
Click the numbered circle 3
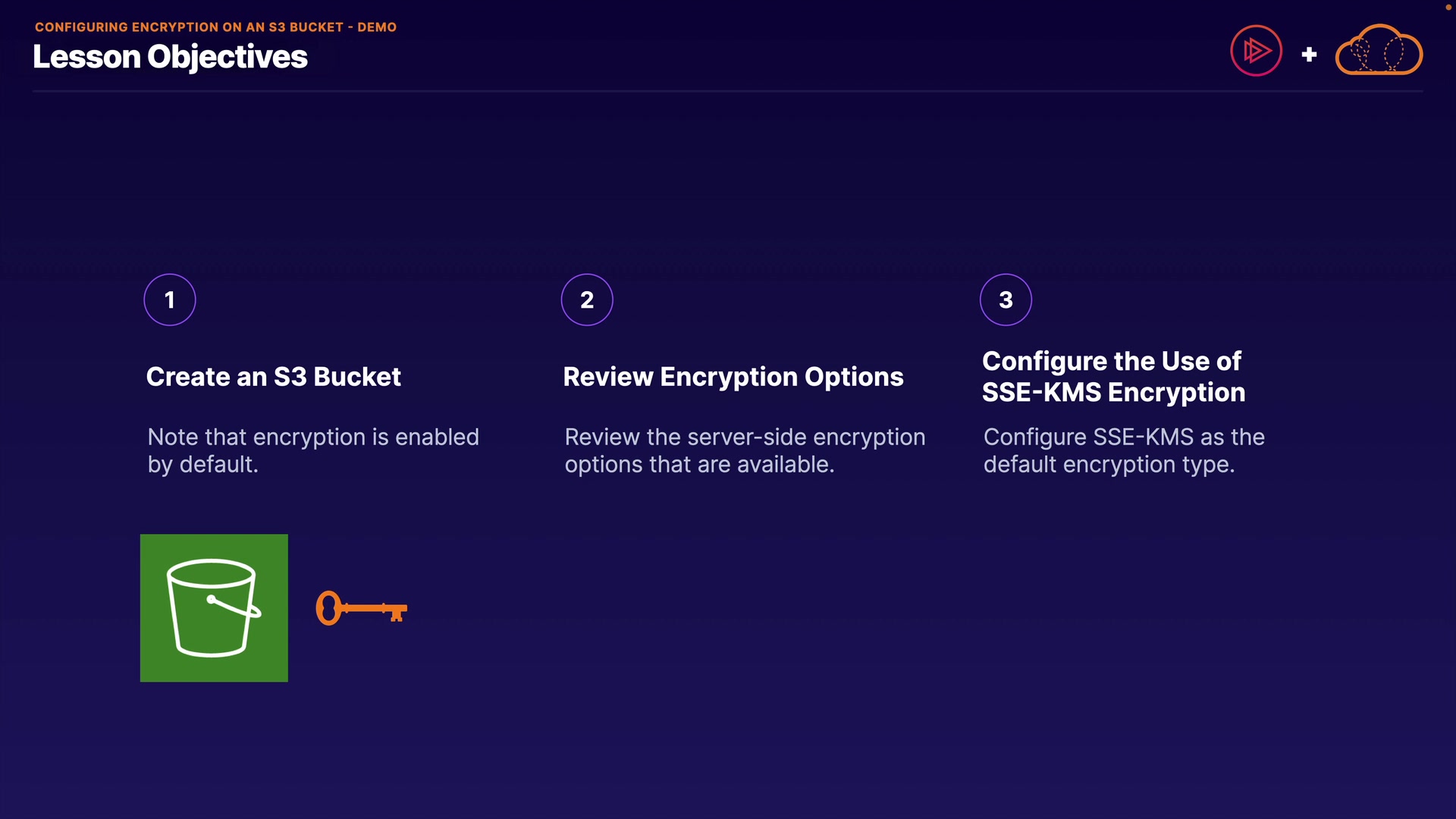pyautogui.click(x=1006, y=300)
